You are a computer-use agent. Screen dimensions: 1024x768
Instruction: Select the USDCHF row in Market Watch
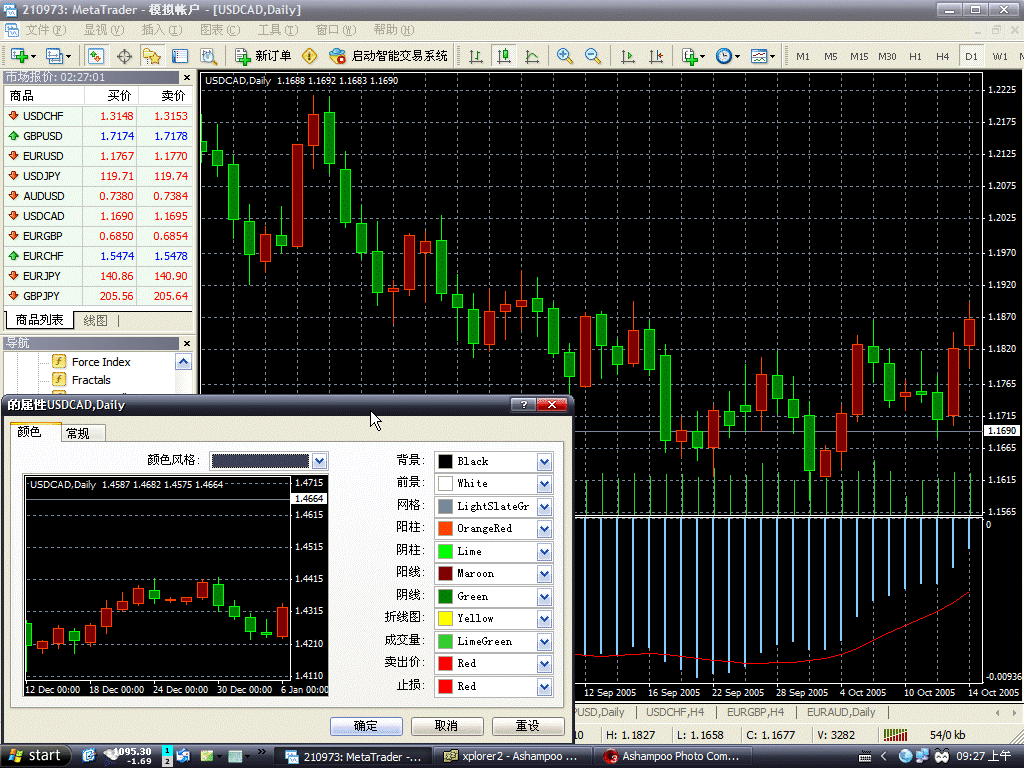click(99, 116)
